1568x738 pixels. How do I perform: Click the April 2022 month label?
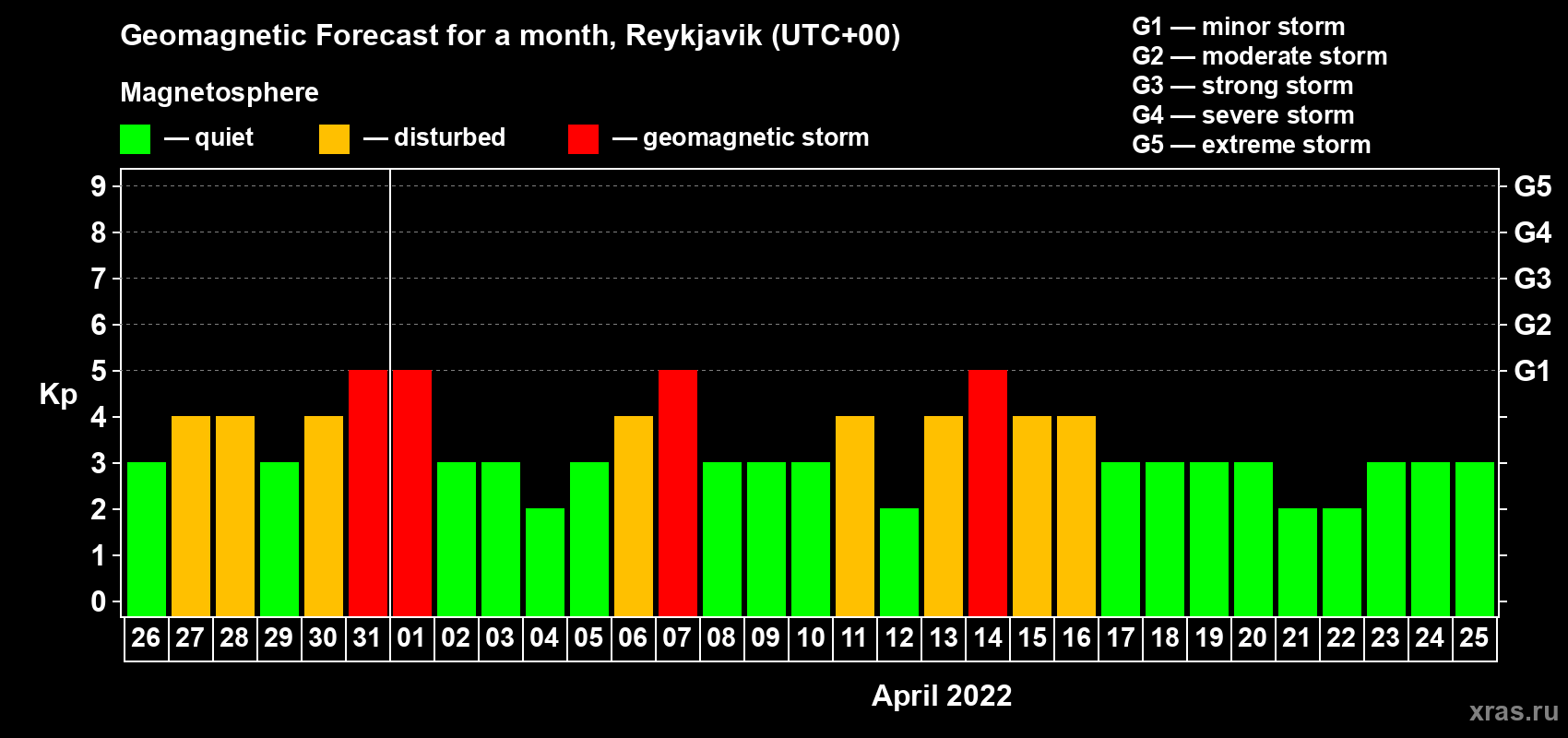[942, 695]
